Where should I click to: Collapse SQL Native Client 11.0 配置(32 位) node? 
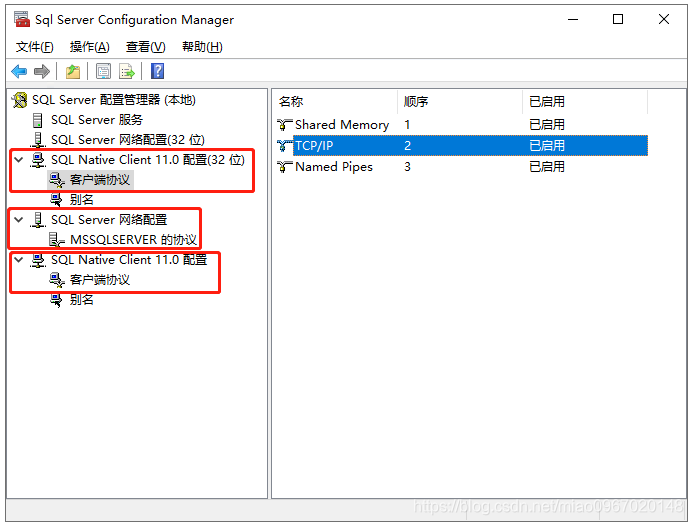pyautogui.click(x=19, y=160)
